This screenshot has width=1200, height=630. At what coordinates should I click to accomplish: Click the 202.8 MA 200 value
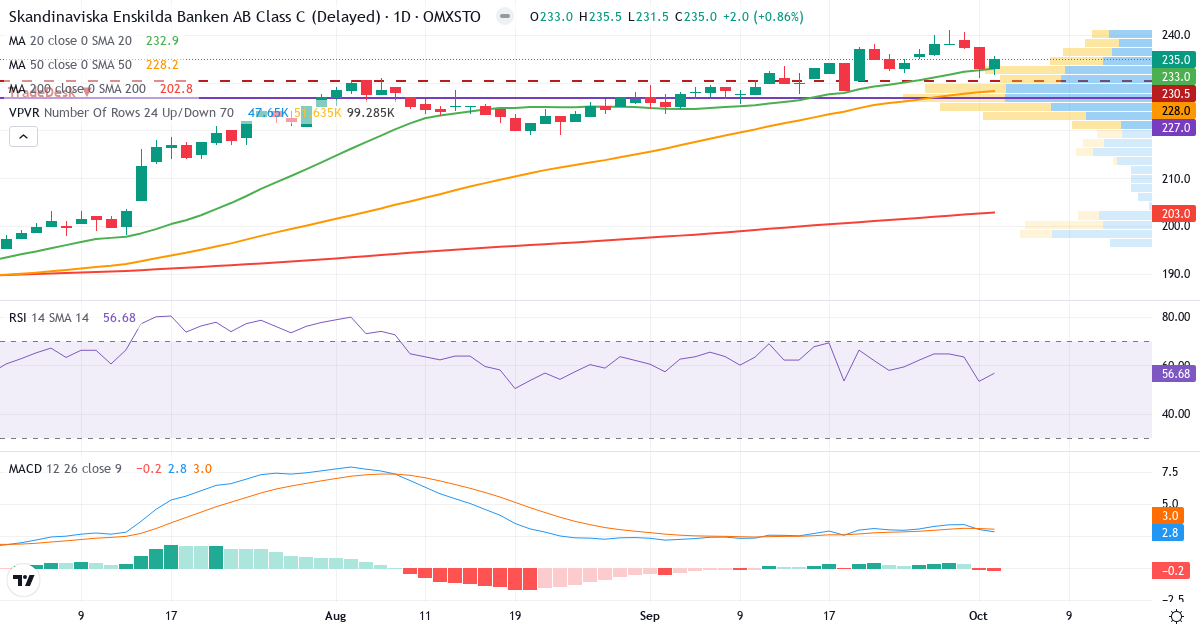tap(176, 89)
